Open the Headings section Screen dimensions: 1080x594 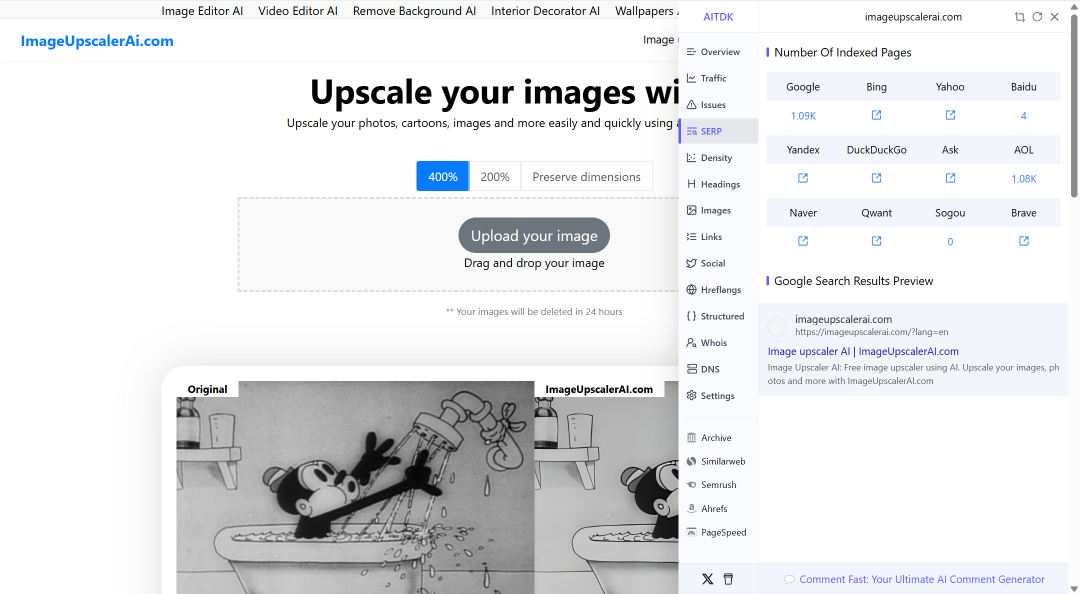point(718,184)
